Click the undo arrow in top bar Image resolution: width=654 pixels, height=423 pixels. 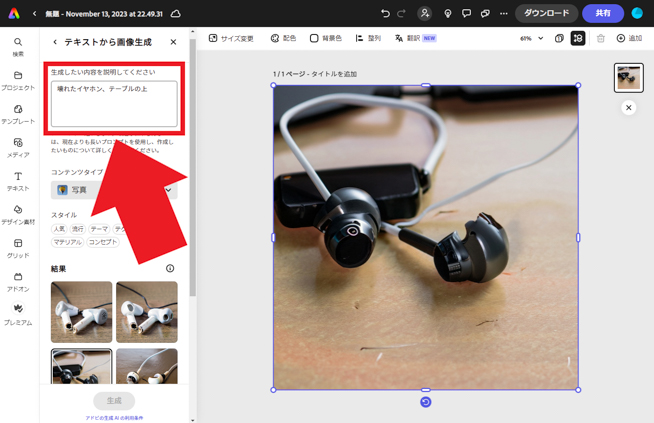(x=385, y=14)
